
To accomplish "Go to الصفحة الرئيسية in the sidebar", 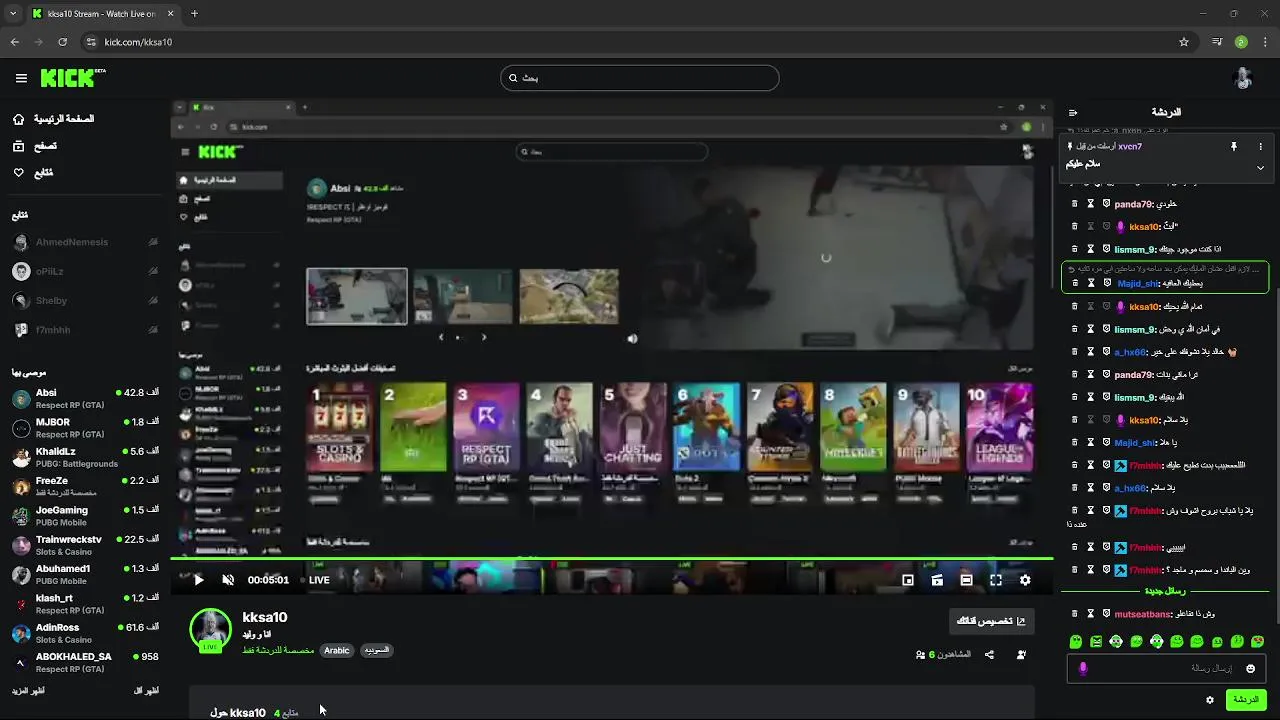I will (64, 119).
